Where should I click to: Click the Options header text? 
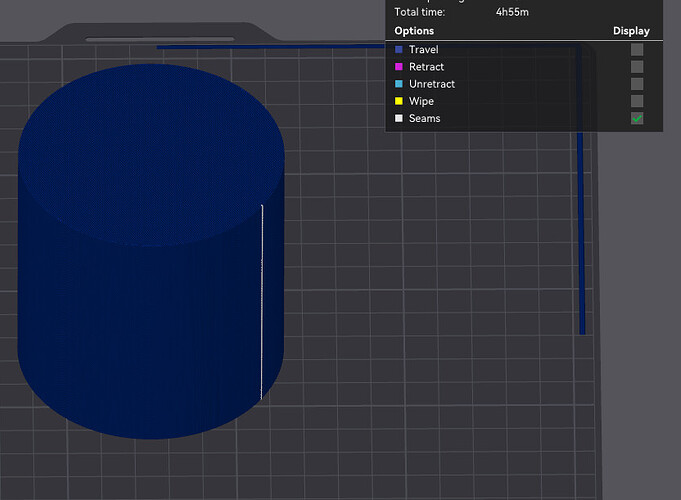click(x=414, y=31)
